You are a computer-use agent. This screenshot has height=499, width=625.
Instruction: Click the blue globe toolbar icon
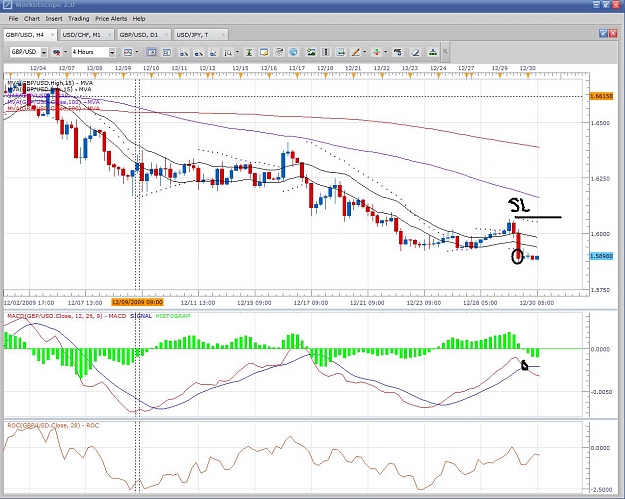(x=293, y=52)
